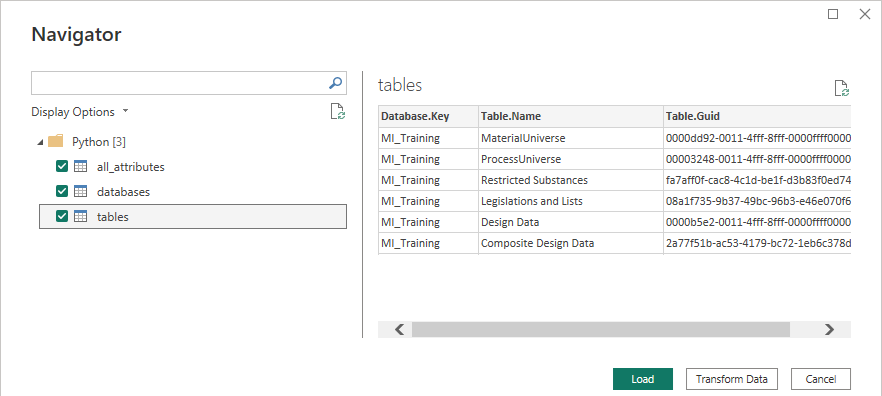Click the Guid cell in the MaterialUniverse row
The width and height of the screenshot is (882, 396).
tap(757, 138)
